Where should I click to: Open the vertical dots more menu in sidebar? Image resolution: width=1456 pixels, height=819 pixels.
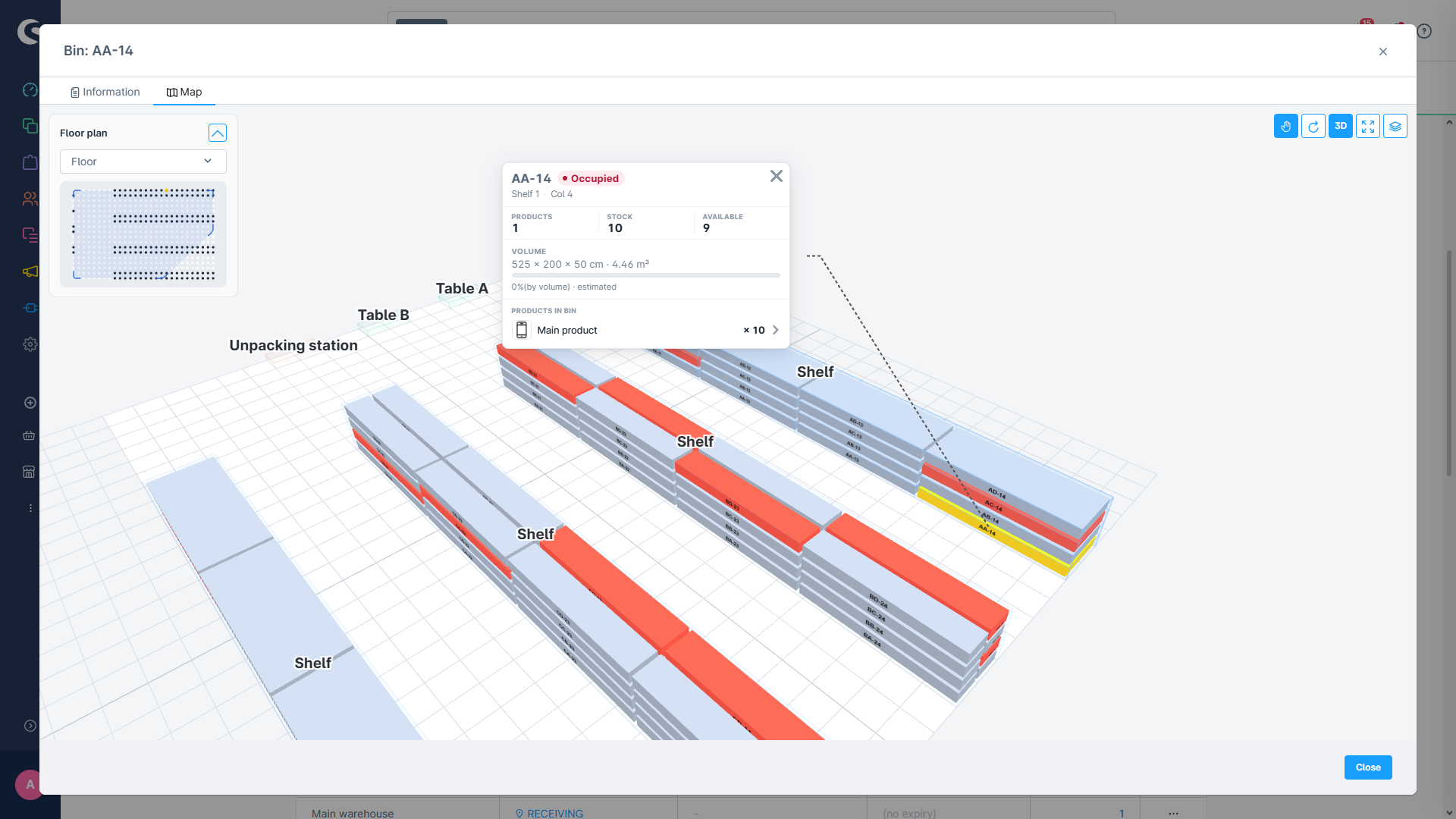[30, 508]
